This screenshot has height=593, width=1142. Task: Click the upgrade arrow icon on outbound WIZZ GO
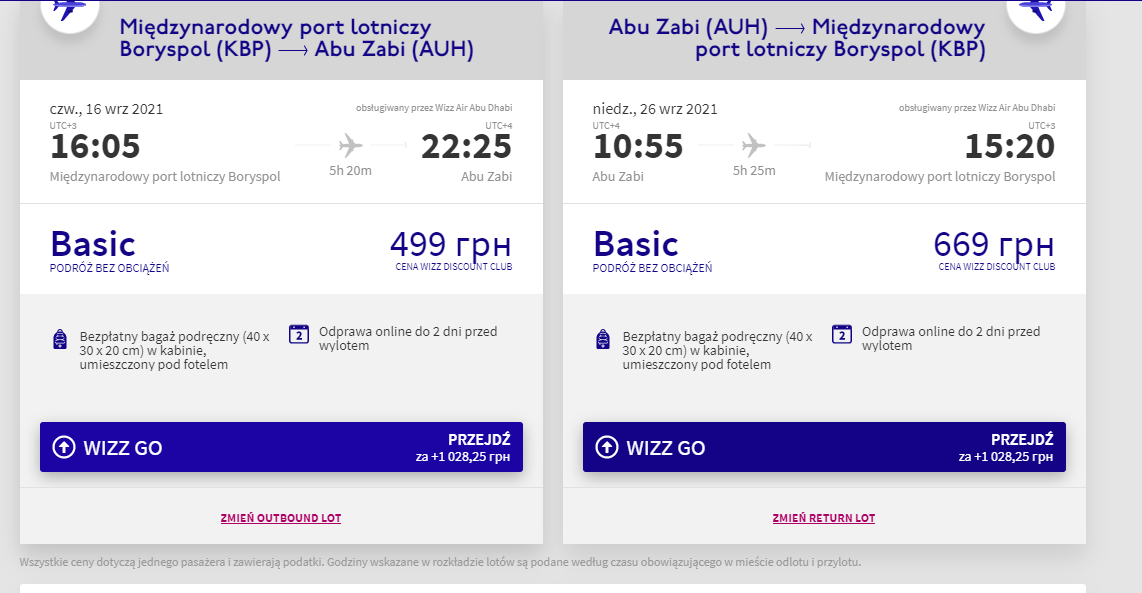(64, 447)
